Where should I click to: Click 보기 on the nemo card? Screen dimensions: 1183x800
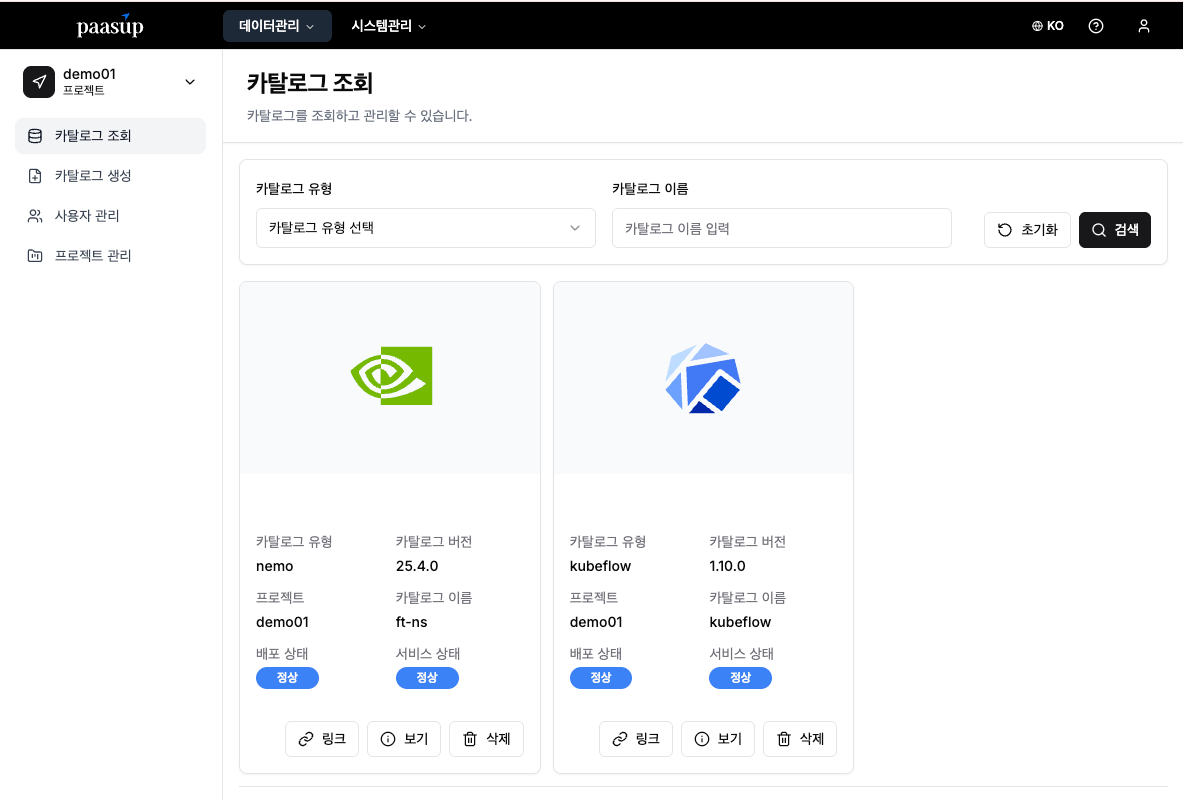[x=404, y=739]
